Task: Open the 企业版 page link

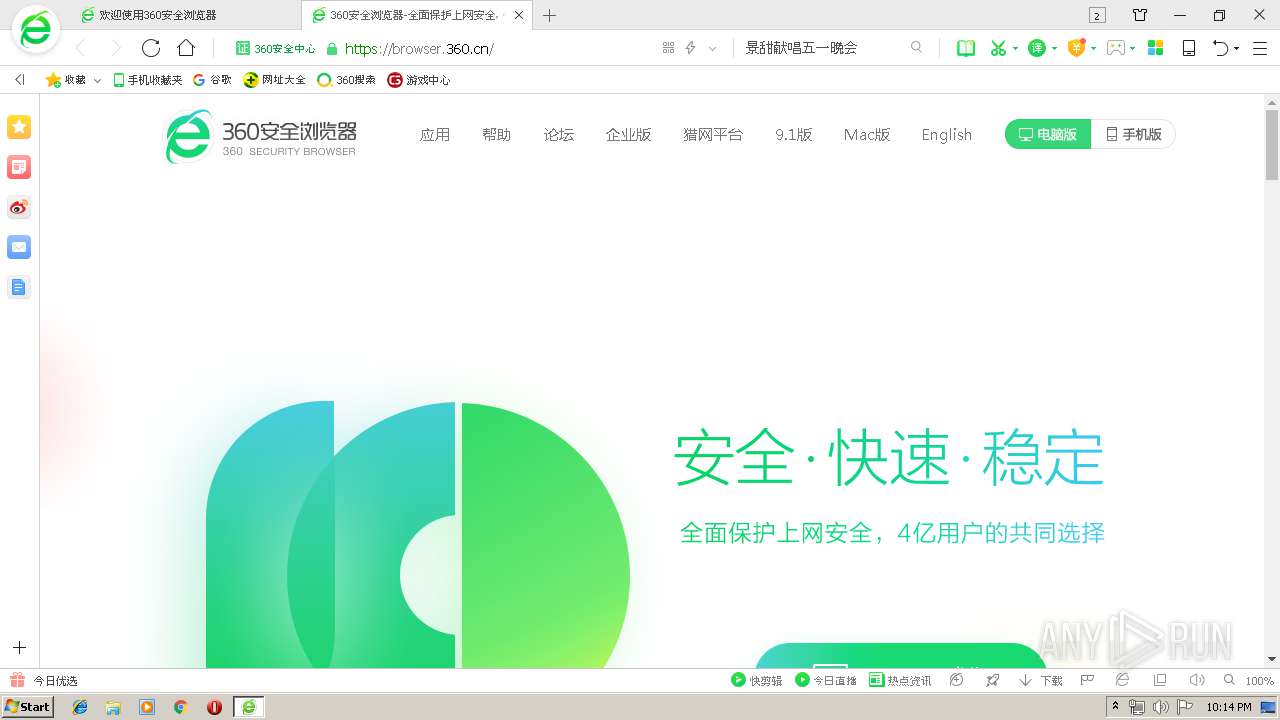Action: click(x=628, y=134)
